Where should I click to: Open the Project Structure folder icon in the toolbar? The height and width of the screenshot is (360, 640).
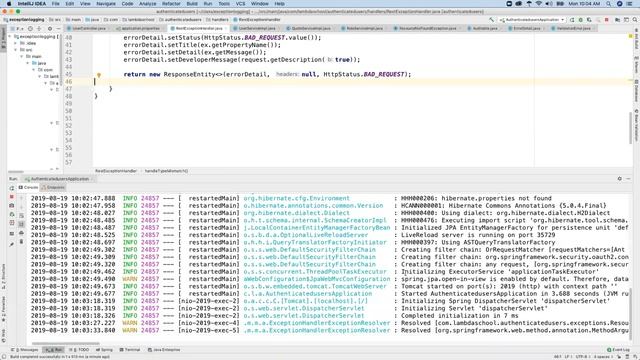618,20
